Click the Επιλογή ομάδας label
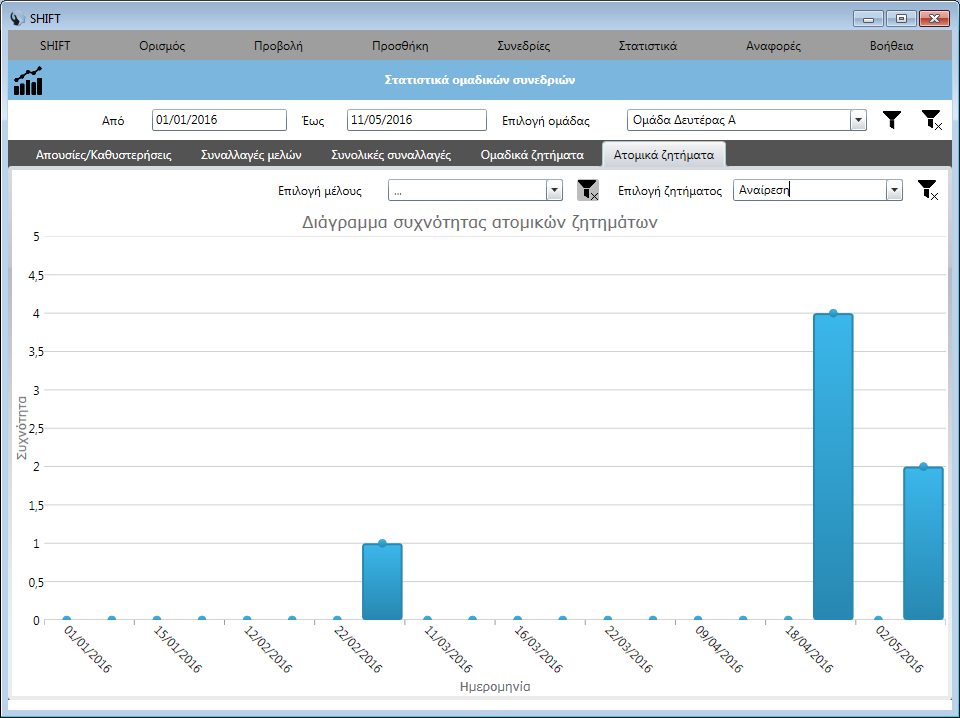 [546, 121]
